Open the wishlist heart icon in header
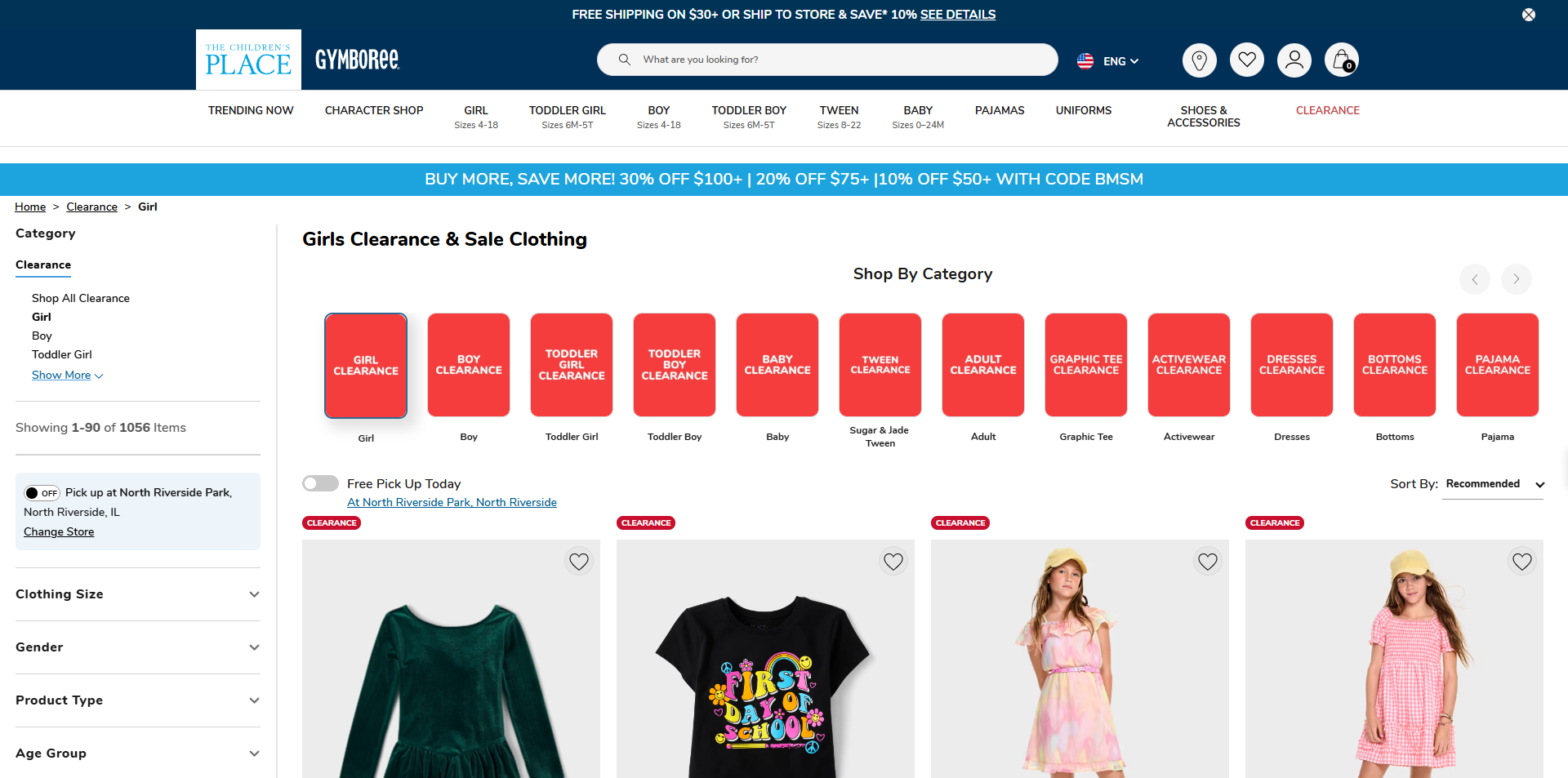Image resolution: width=1568 pixels, height=778 pixels. [x=1246, y=60]
